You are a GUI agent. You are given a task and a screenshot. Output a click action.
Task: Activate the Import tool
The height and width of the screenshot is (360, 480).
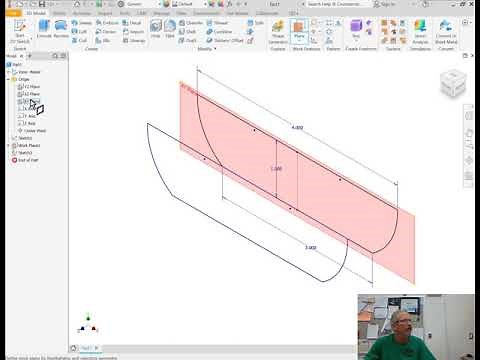click(133, 31)
